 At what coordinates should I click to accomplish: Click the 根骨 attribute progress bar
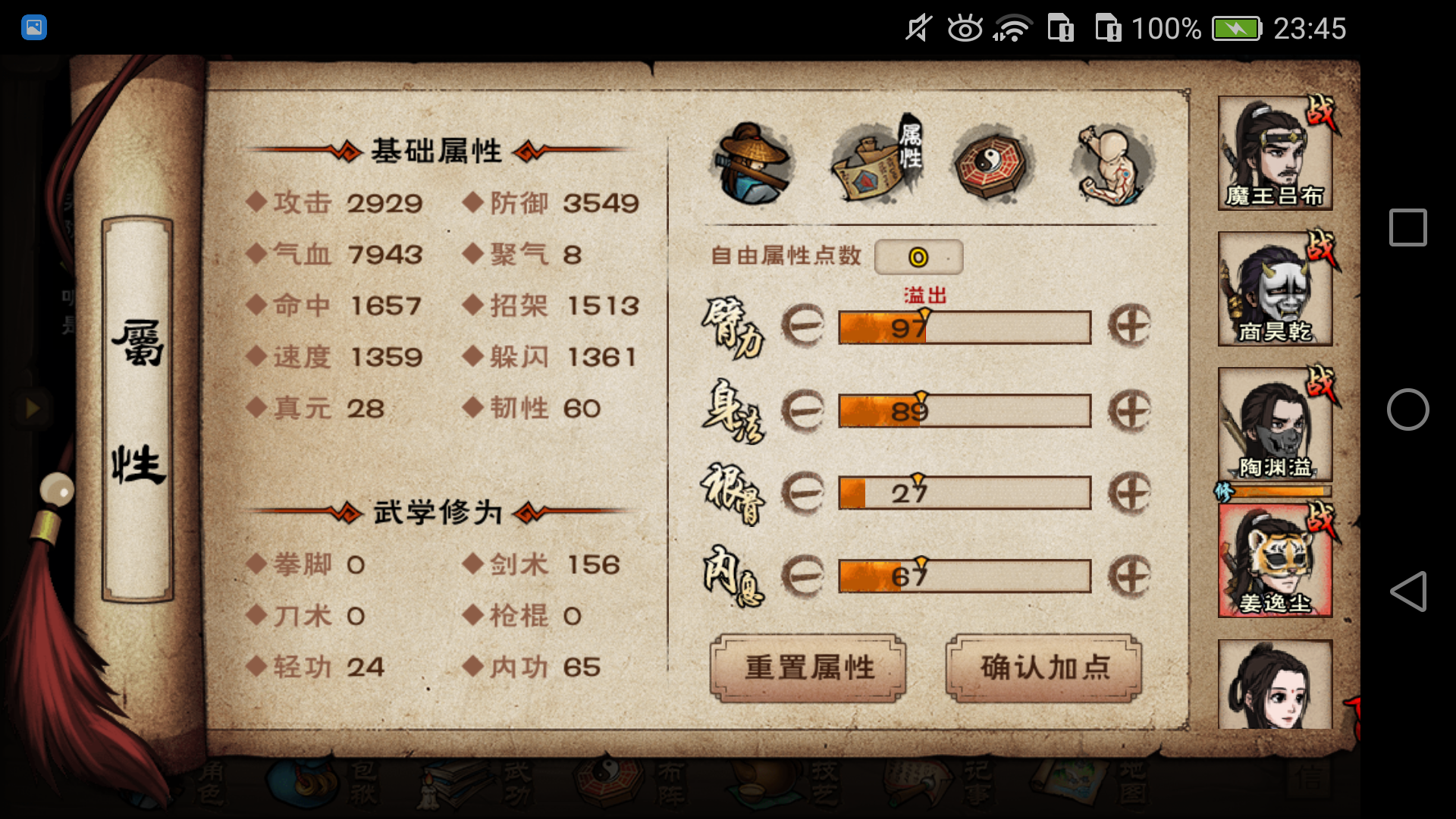click(x=965, y=494)
